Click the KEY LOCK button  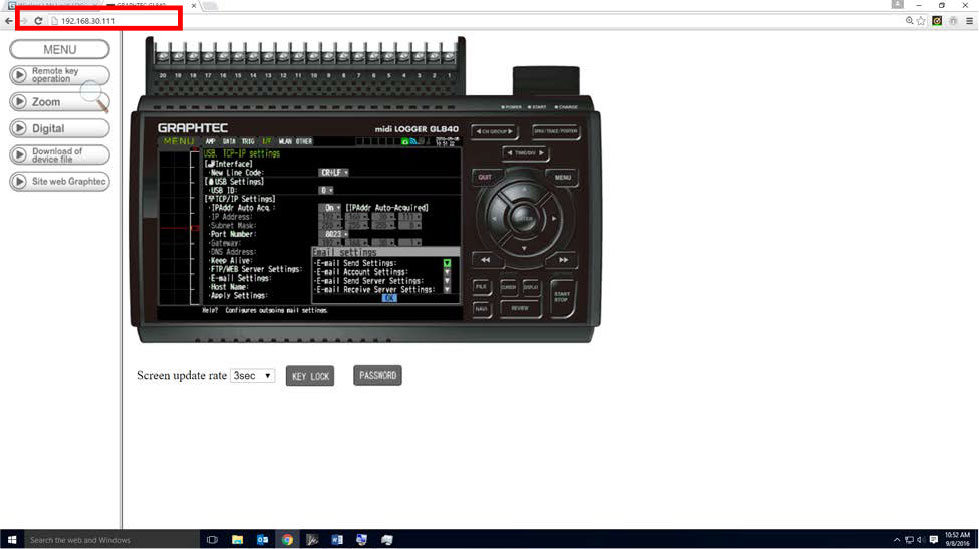coord(310,376)
